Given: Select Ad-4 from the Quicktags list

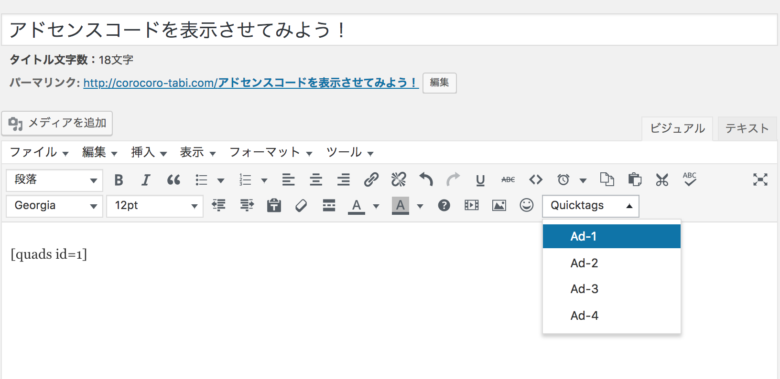Looking at the screenshot, I should click(x=611, y=315).
